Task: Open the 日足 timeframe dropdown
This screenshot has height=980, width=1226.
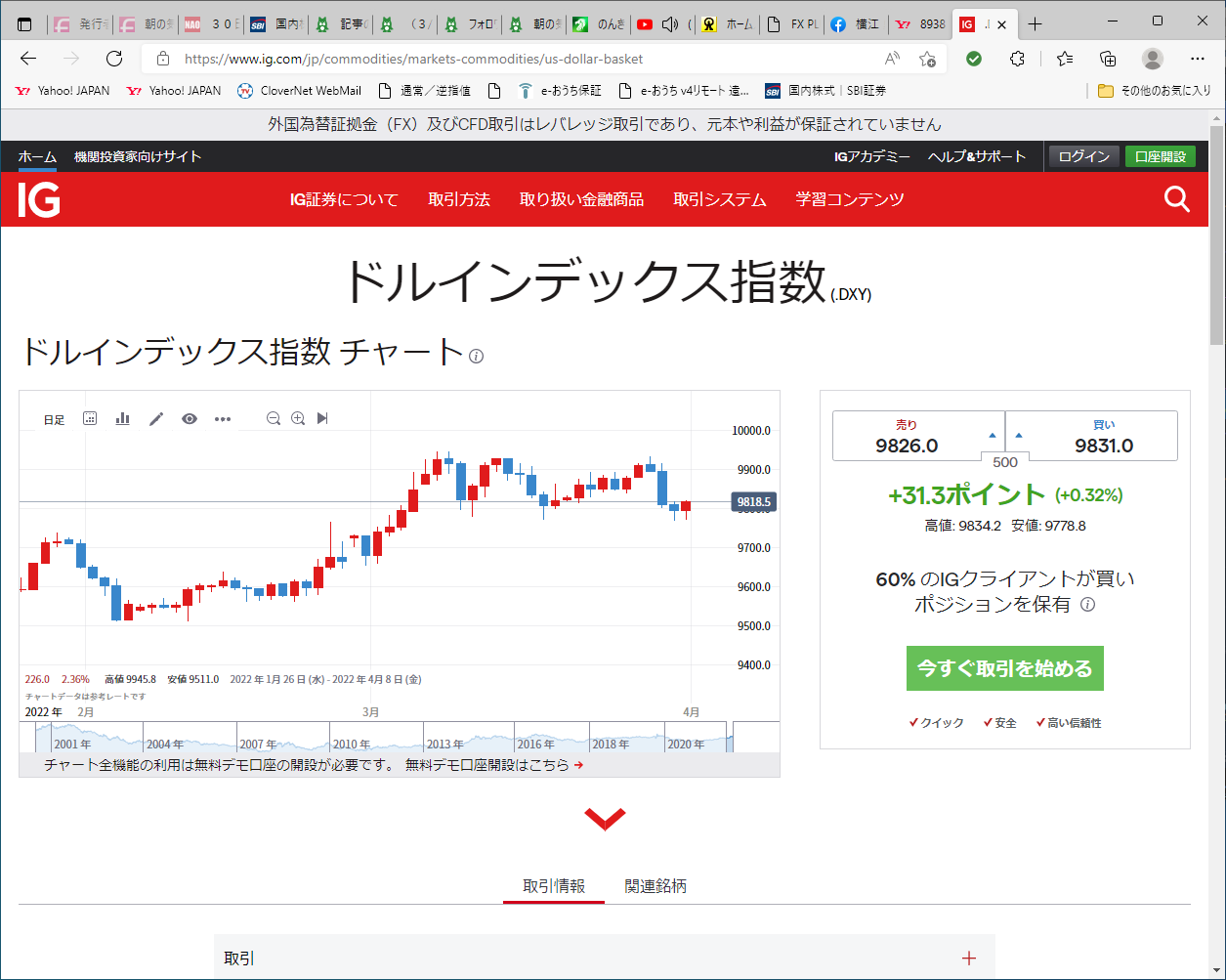Action: coord(54,420)
